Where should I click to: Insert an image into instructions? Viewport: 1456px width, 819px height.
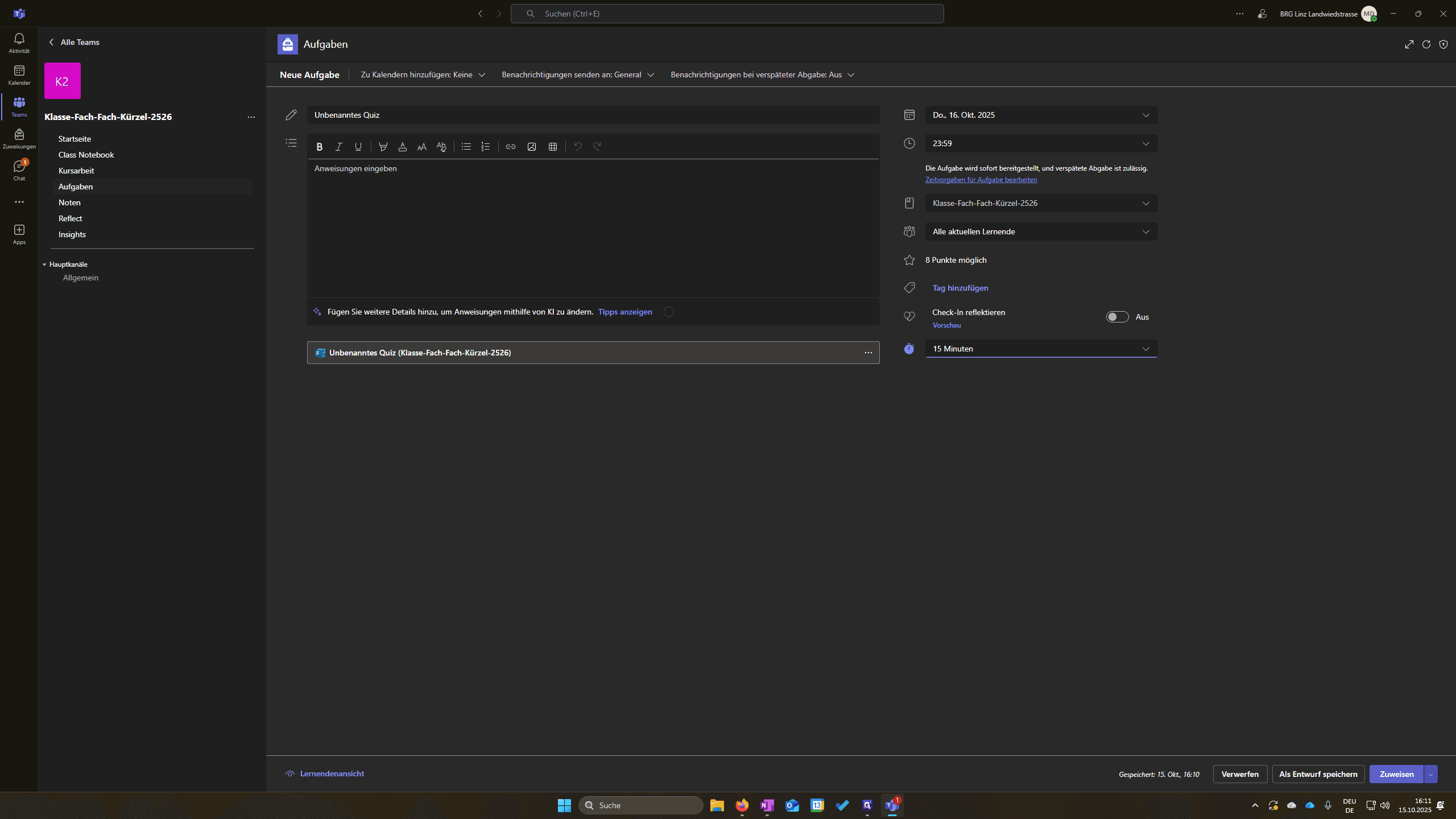tap(532, 147)
